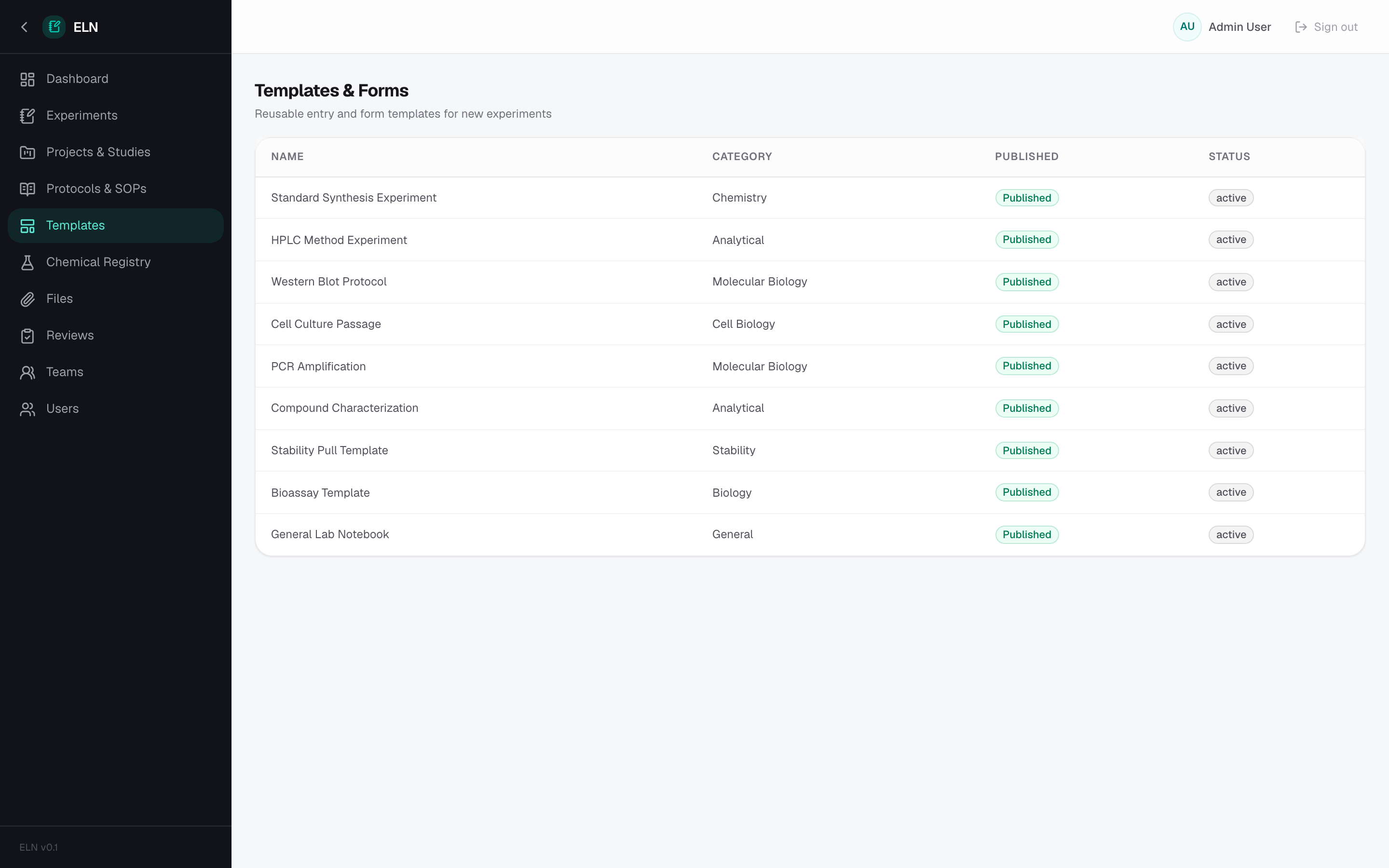Click the CATEGORY column header

click(x=742, y=157)
